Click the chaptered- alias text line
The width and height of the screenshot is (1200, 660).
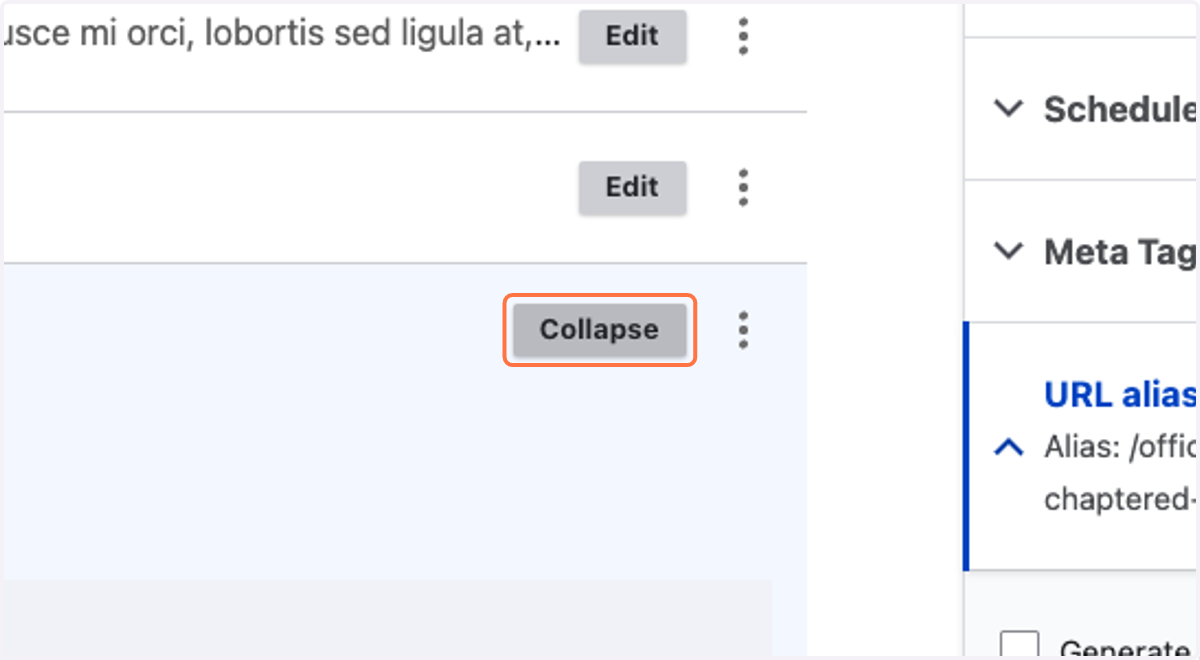(x=1120, y=498)
